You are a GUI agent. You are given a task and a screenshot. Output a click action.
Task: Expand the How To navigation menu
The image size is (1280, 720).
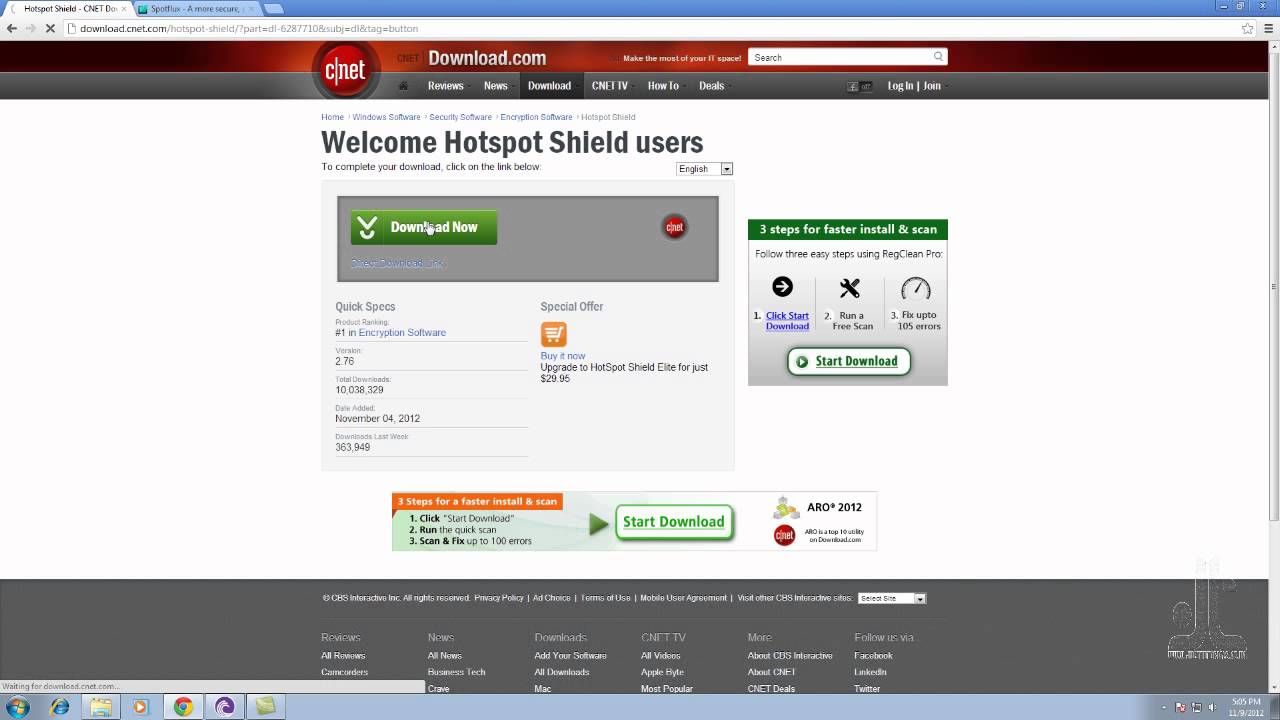tap(665, 86)
